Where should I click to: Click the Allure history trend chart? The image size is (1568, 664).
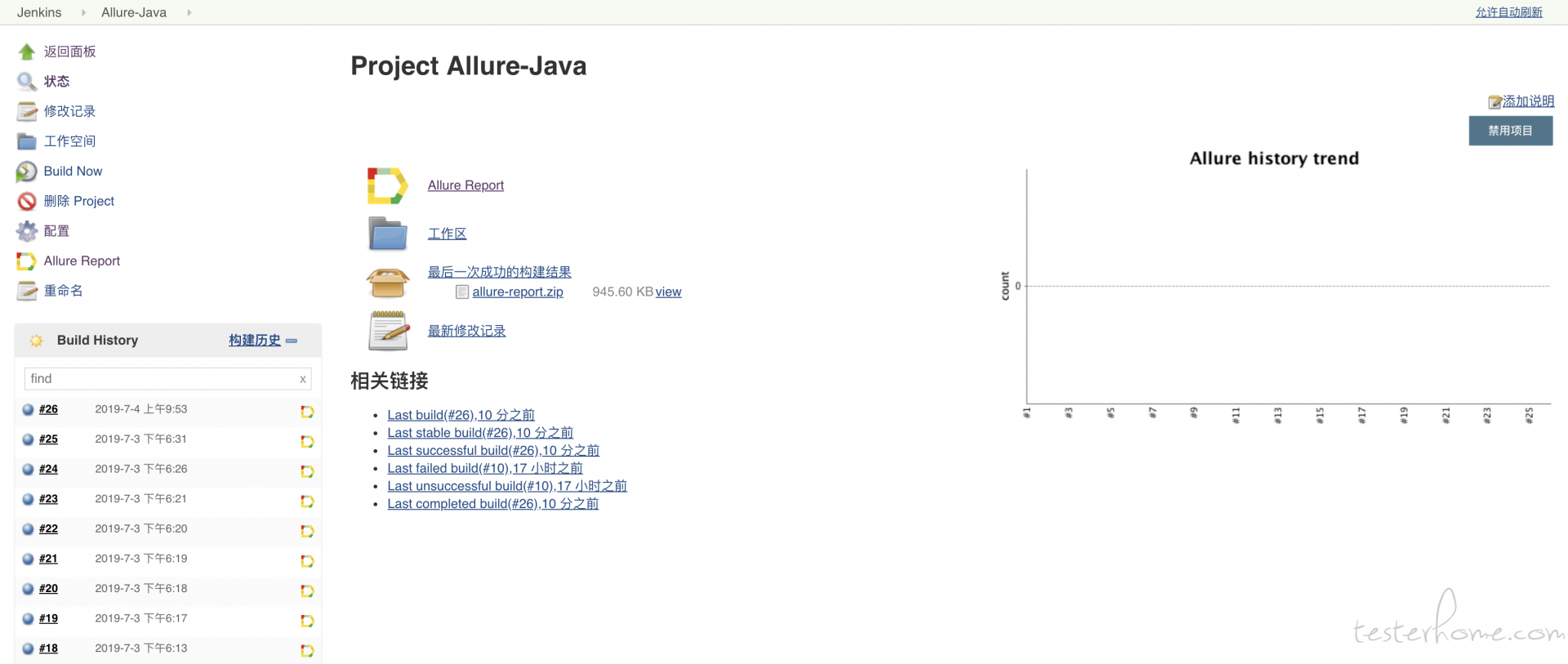click(x=1274, y=287)
